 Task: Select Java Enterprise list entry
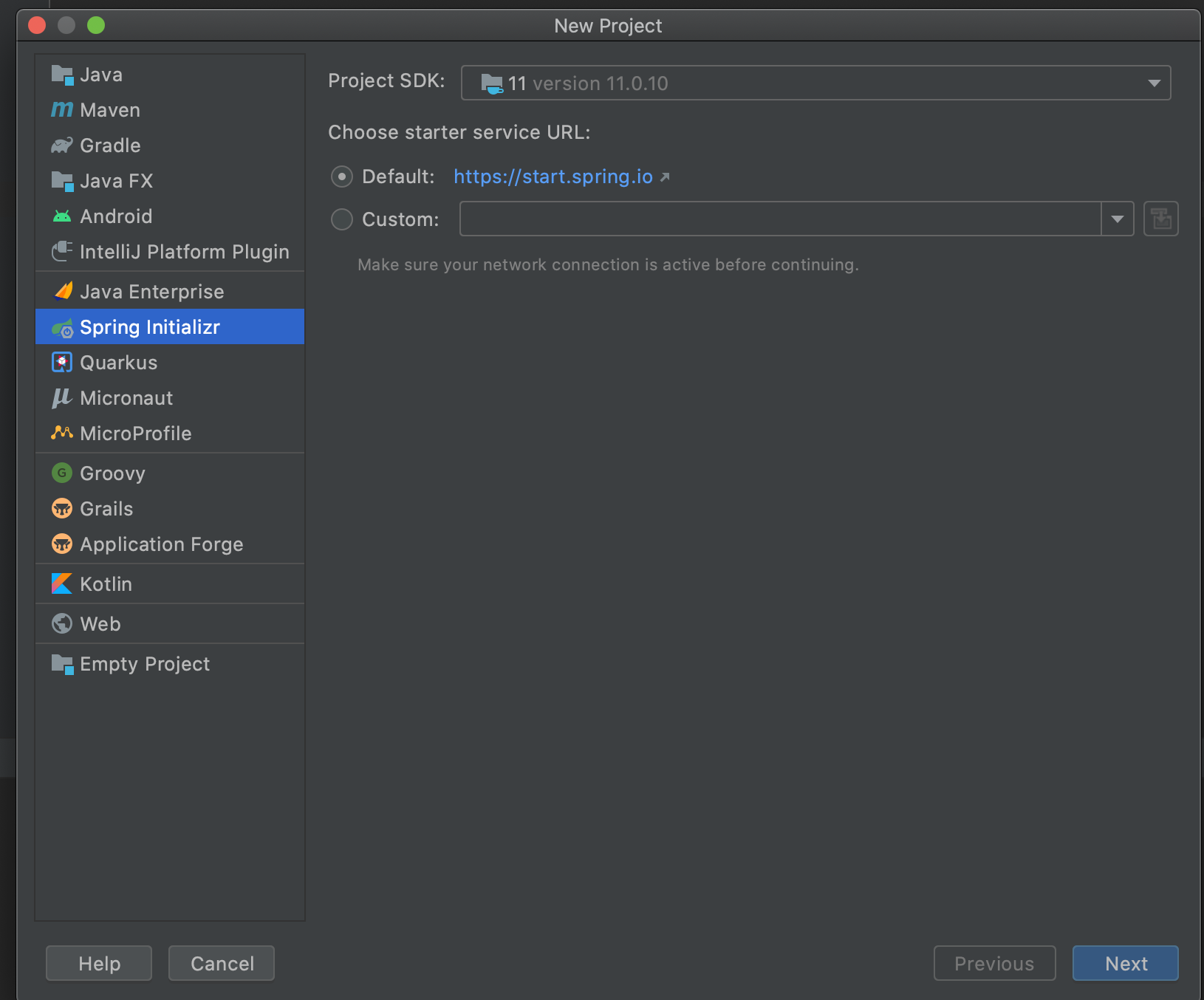170,292
